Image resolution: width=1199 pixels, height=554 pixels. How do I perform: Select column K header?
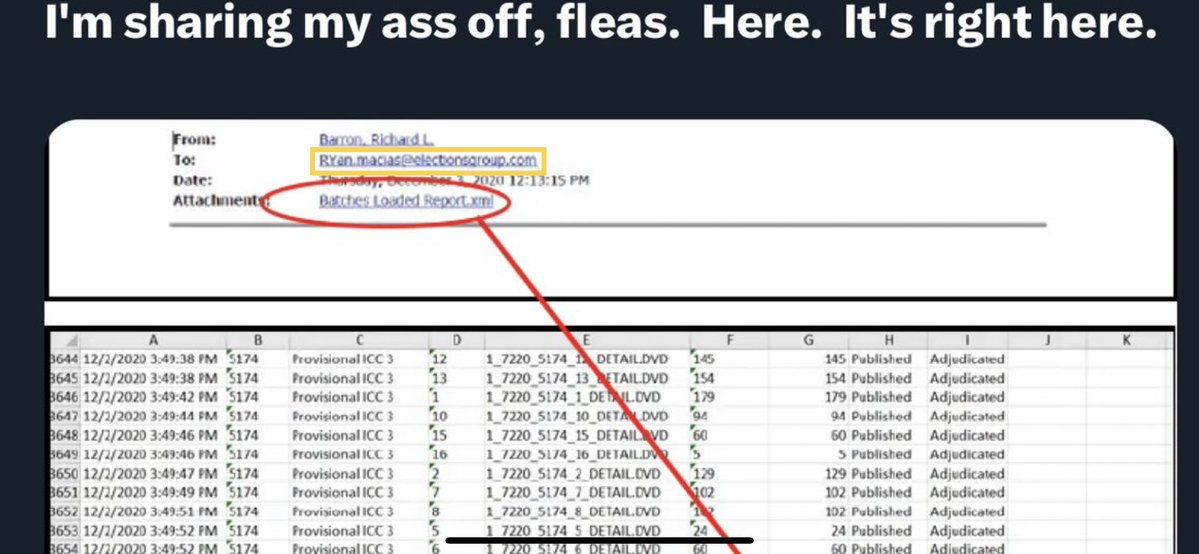click(x=1125, y=340)
